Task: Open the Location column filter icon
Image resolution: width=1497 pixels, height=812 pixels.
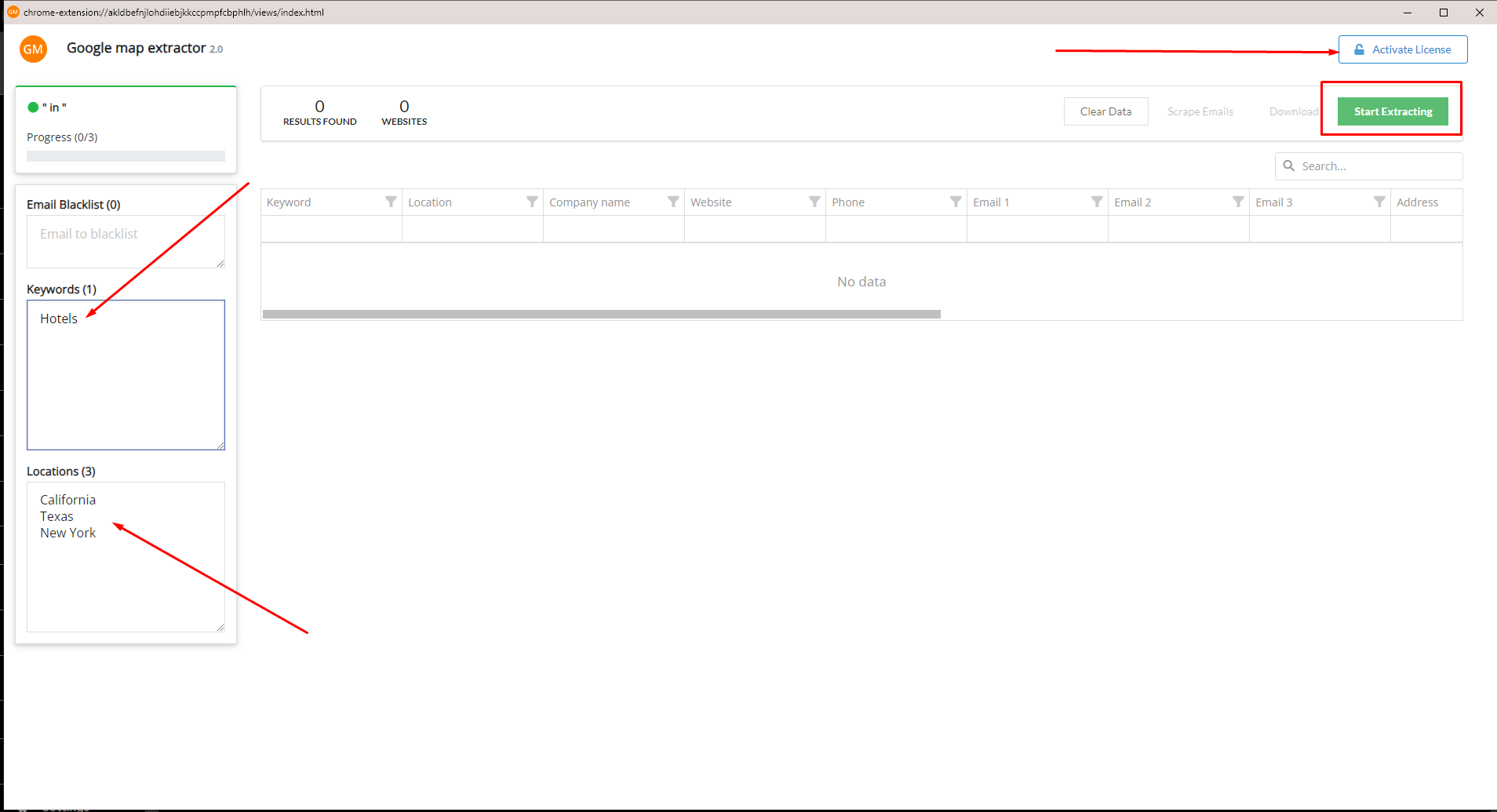Action: [532, 202]
